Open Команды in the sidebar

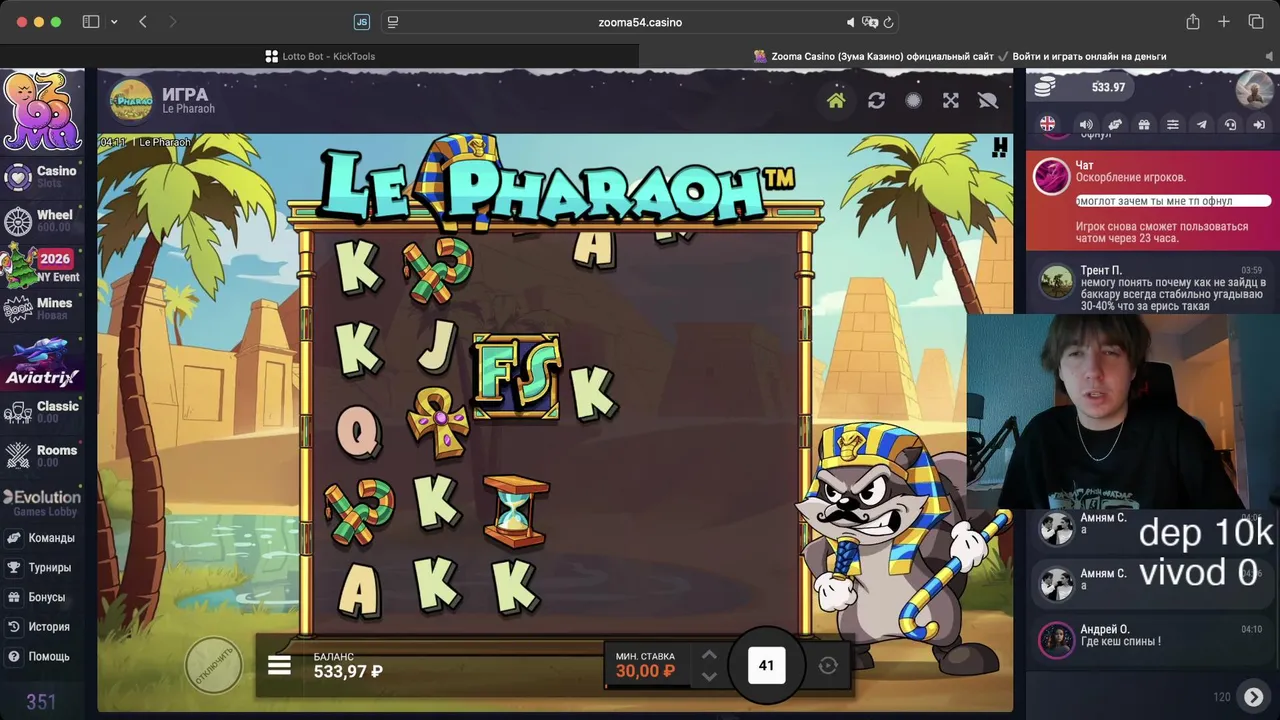[41, 538]
